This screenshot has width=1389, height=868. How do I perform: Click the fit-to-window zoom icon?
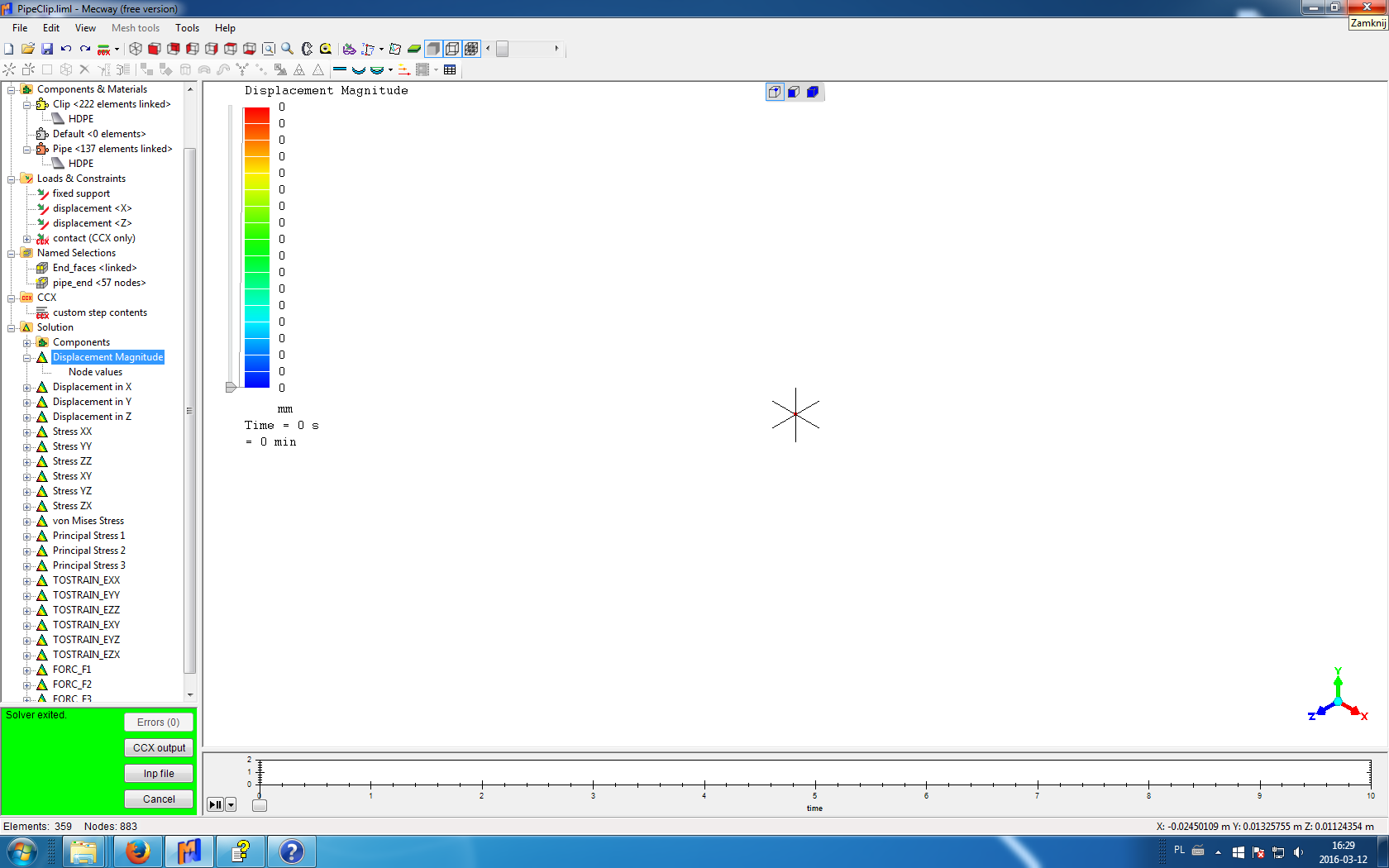point(268,49)
